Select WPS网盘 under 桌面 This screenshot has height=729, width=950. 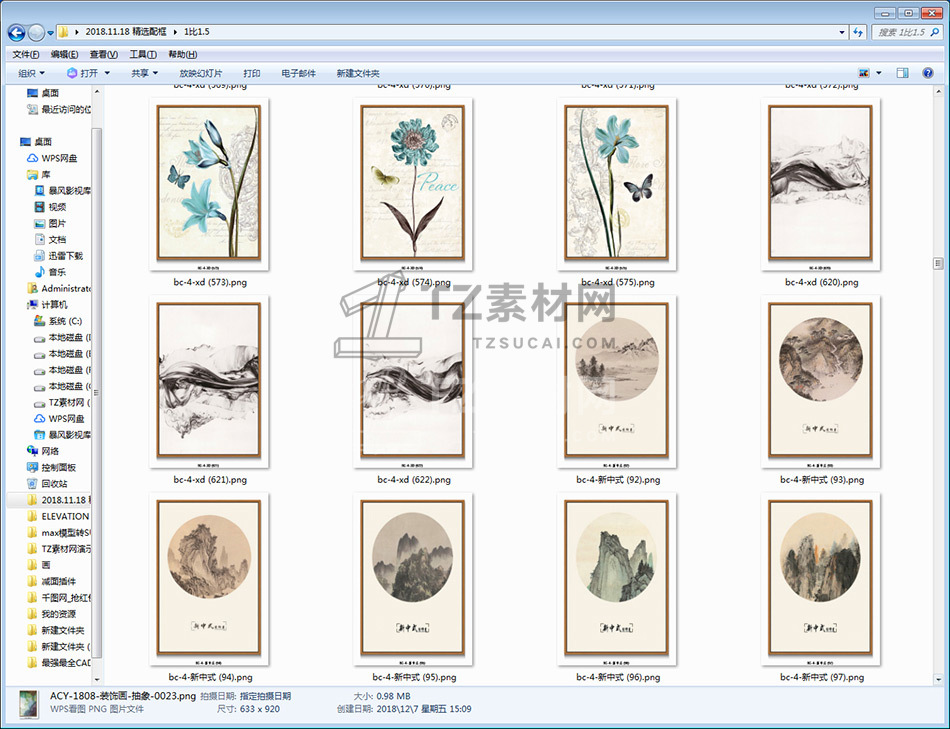point(53,158)
